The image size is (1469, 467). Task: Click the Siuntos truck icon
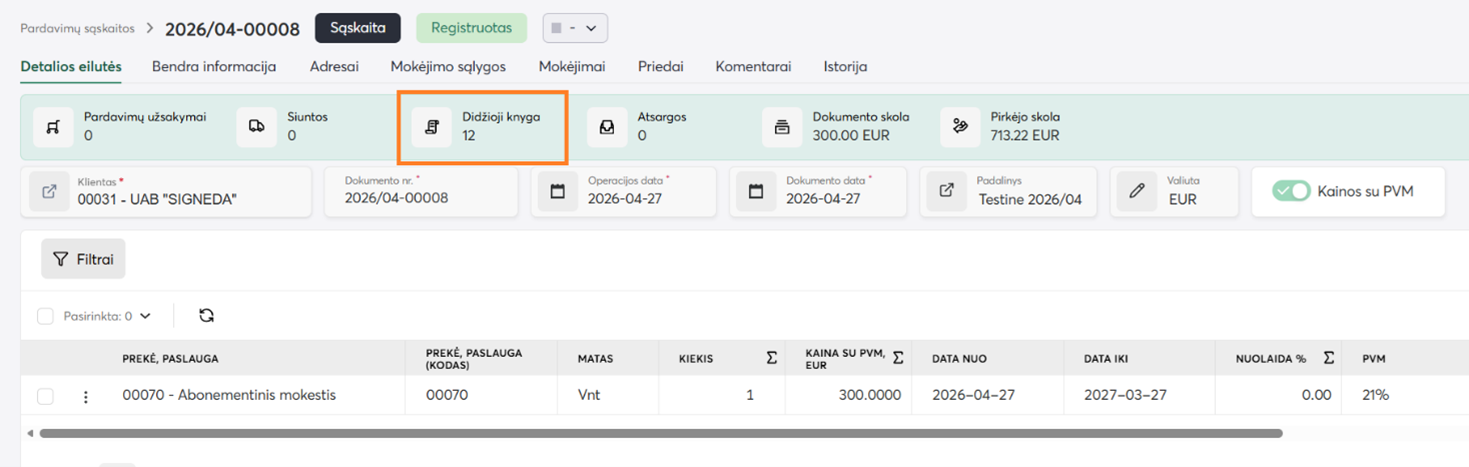tap(257, 127)
